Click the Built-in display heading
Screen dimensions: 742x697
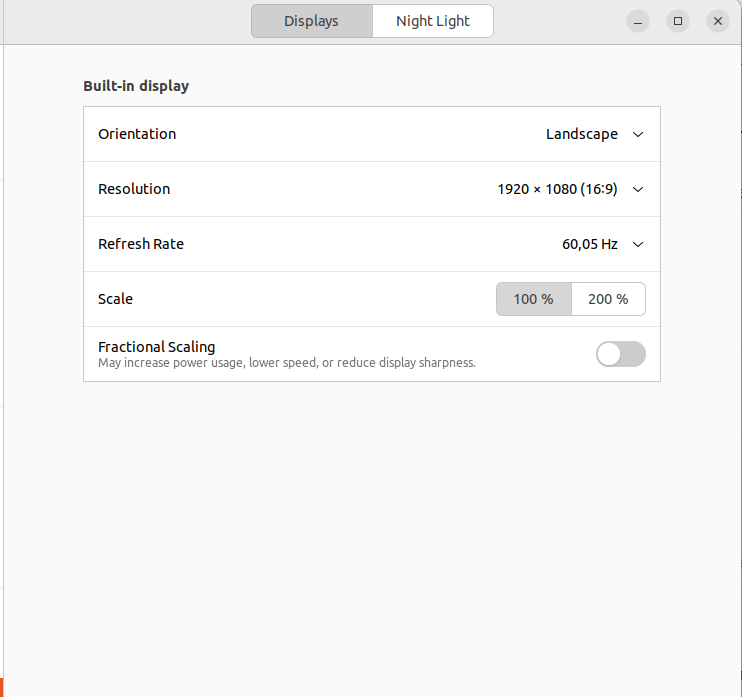(136, 86)
